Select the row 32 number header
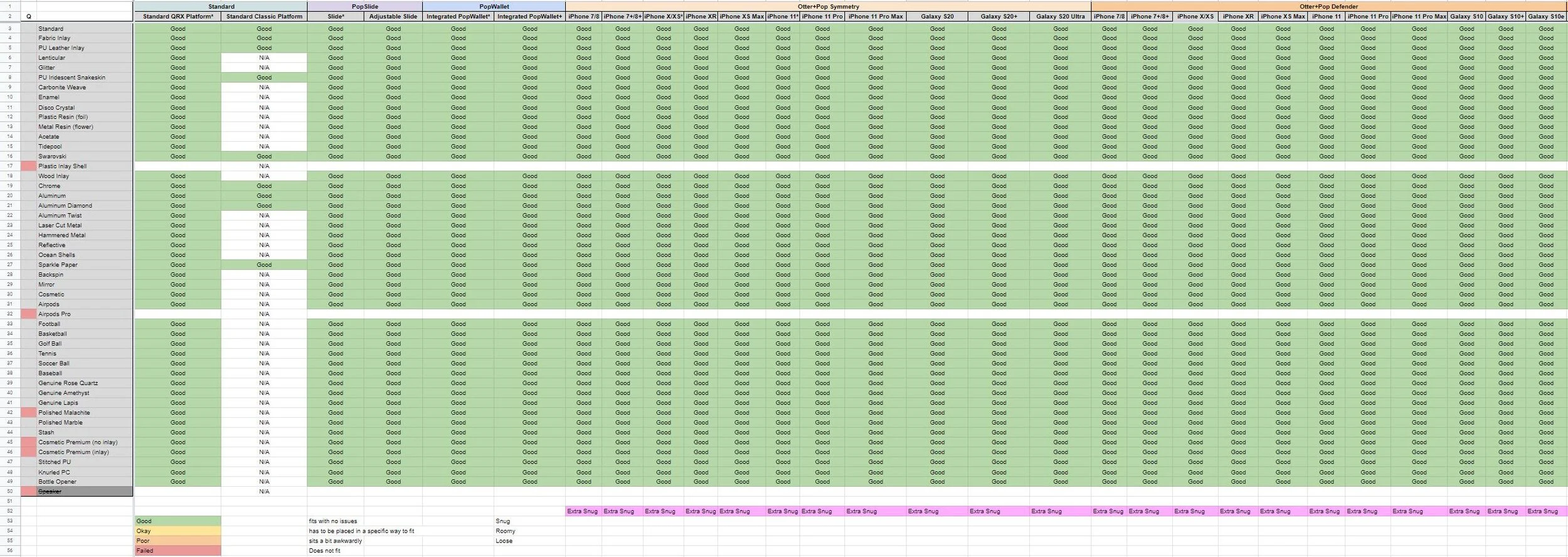Image resolution: width=1568 pixels, height=557 pixels. pos(10,314)
